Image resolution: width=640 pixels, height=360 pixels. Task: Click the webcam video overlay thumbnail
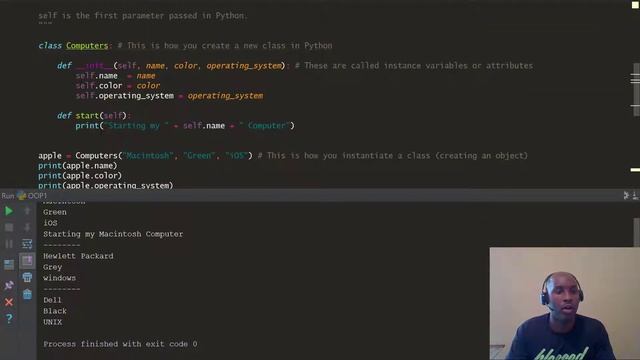tap(565, 304)
